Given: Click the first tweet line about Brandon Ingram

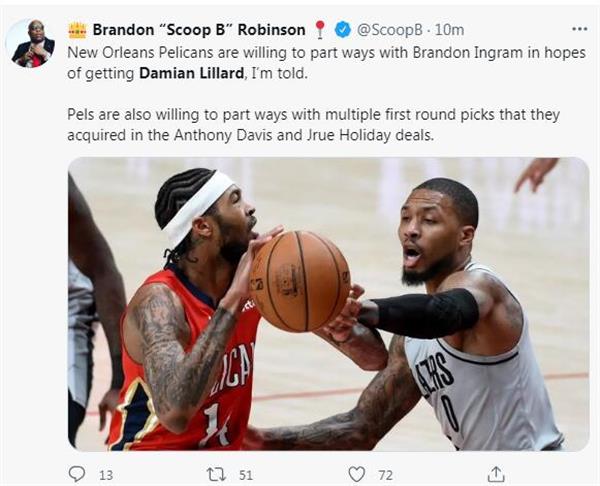Looking at the screenshot, I should click(326, 53).
